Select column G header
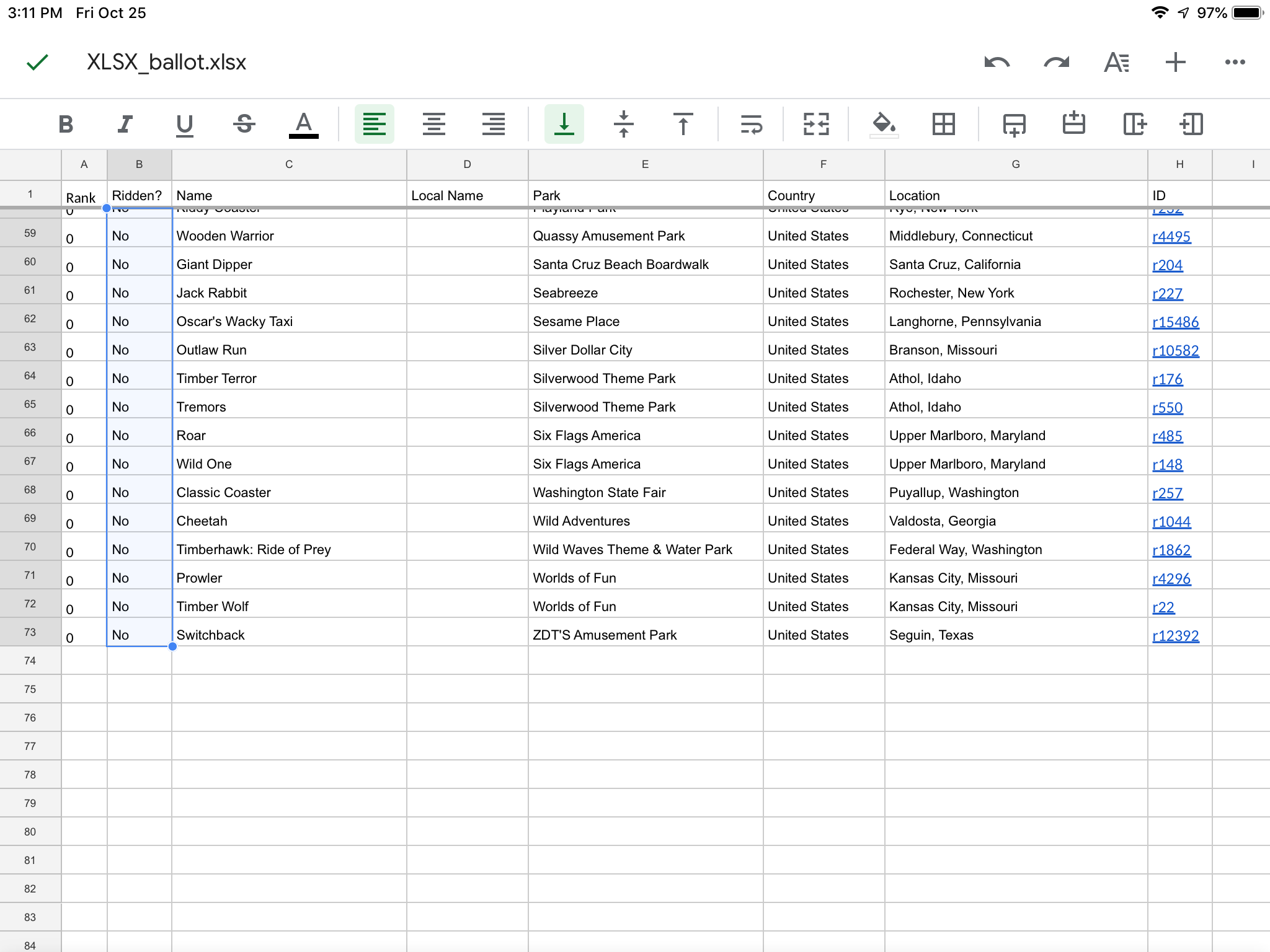Image resolution: width=1270 pixels, height=952 pixels. tap(1016, 165)
